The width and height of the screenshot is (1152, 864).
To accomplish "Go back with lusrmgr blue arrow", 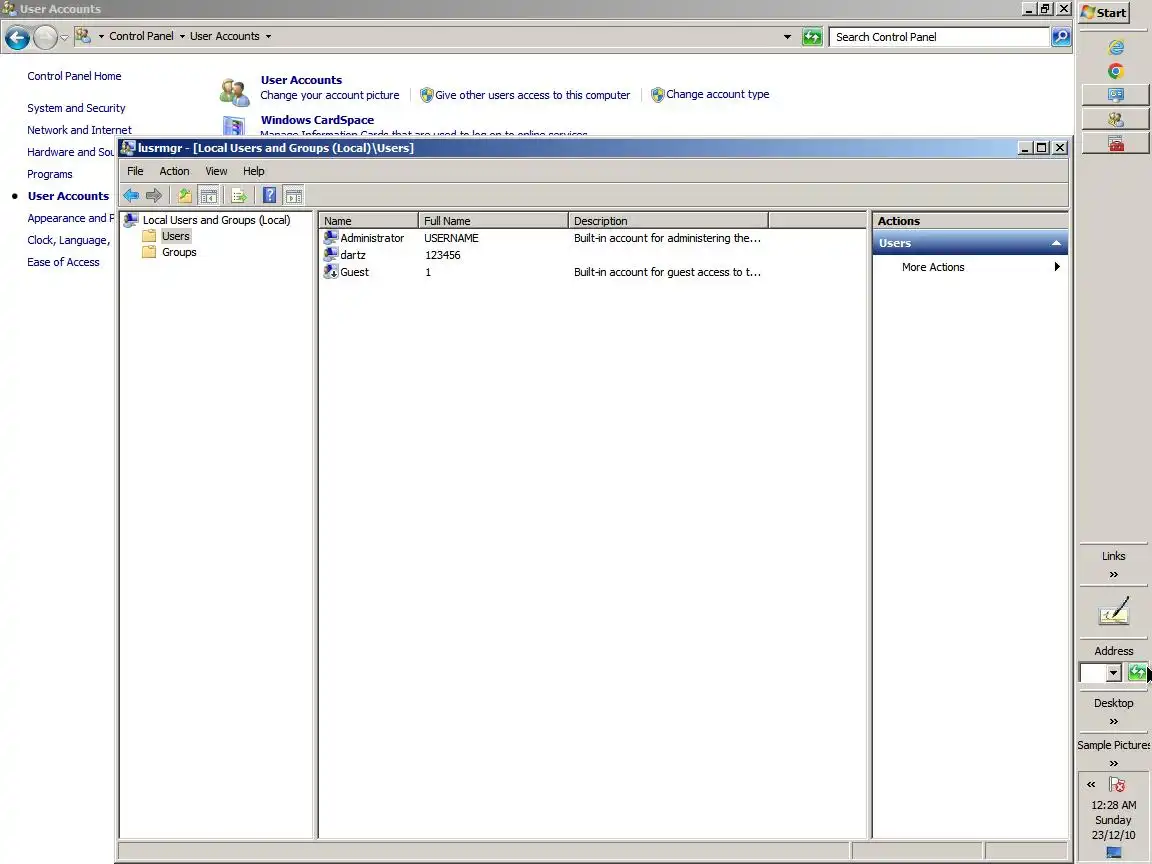I will coord(132,195).
